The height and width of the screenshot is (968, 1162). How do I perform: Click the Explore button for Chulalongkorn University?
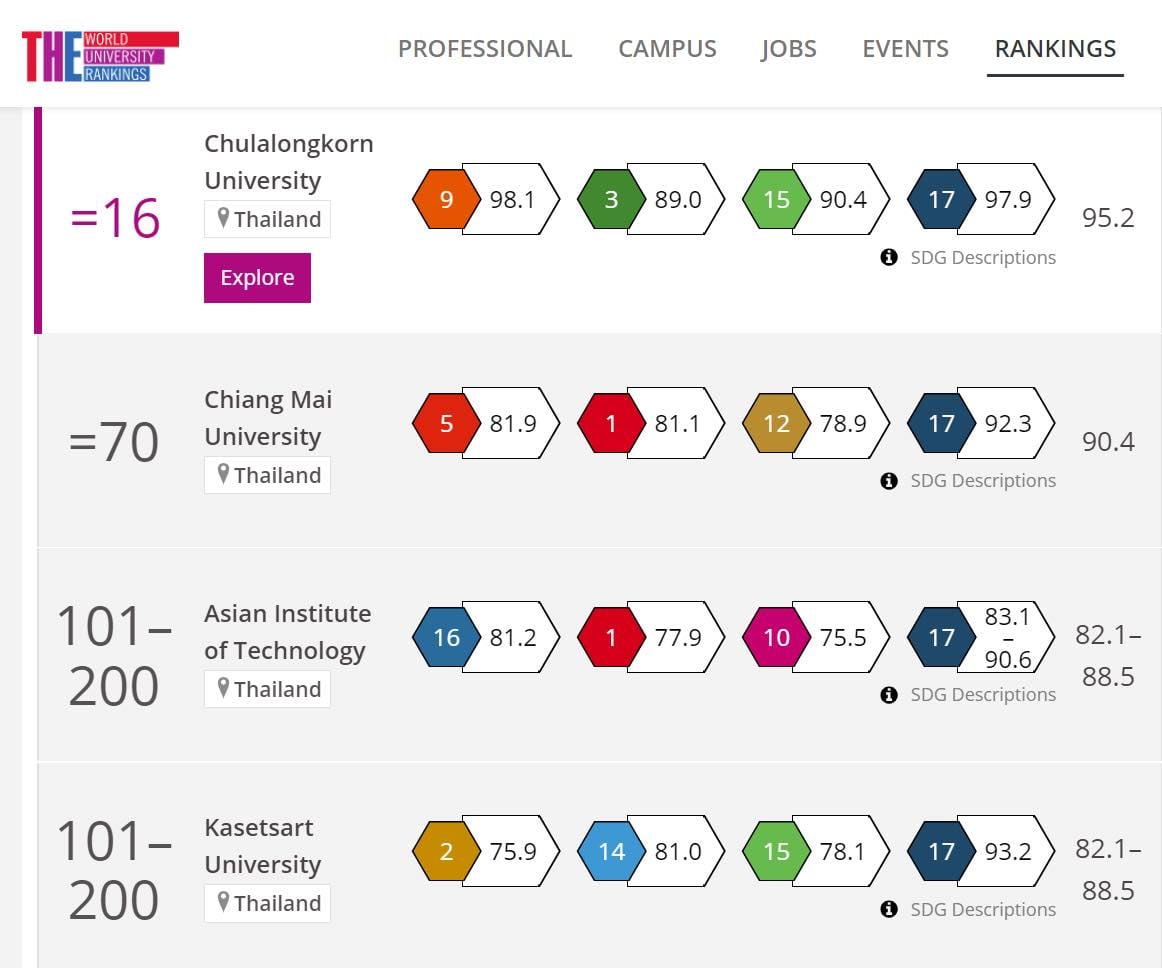click(x=257, y=278)
